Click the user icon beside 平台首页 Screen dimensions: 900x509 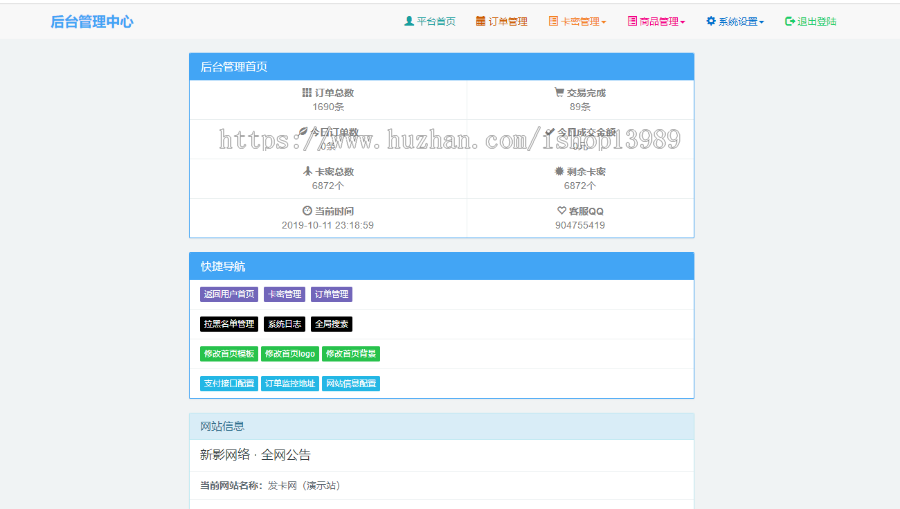coord(409,21)
